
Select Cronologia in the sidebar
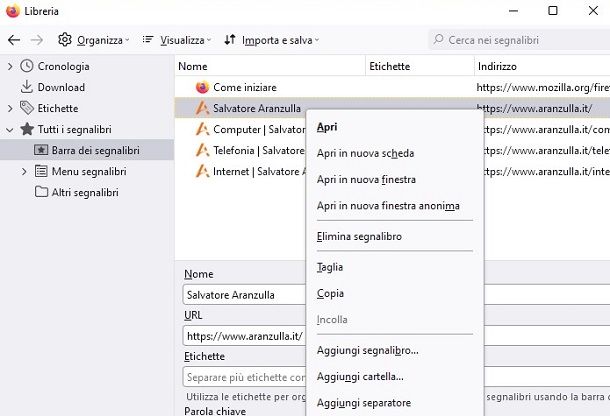coord(63,67)
